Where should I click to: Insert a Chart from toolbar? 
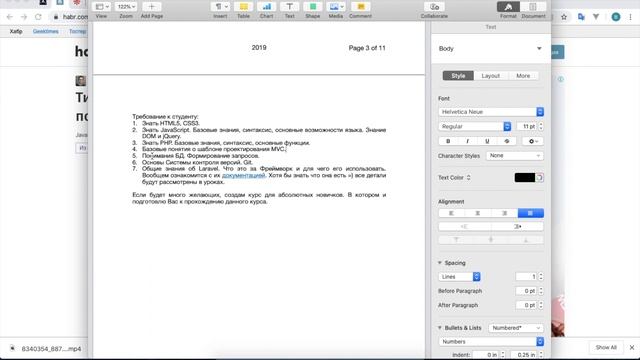pyautogui.click(x=267, y=7)
